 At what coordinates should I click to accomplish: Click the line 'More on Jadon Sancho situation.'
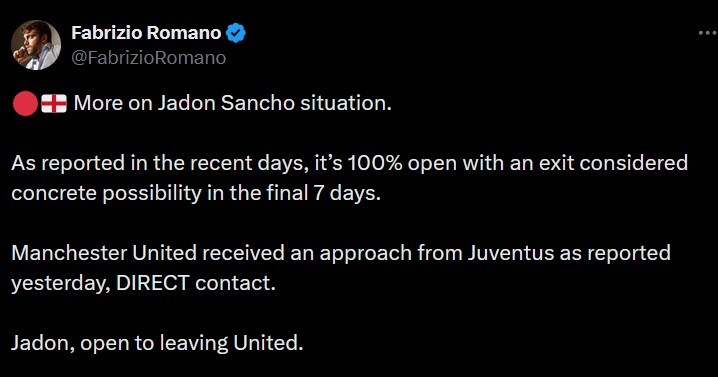[x=233, y=103]
